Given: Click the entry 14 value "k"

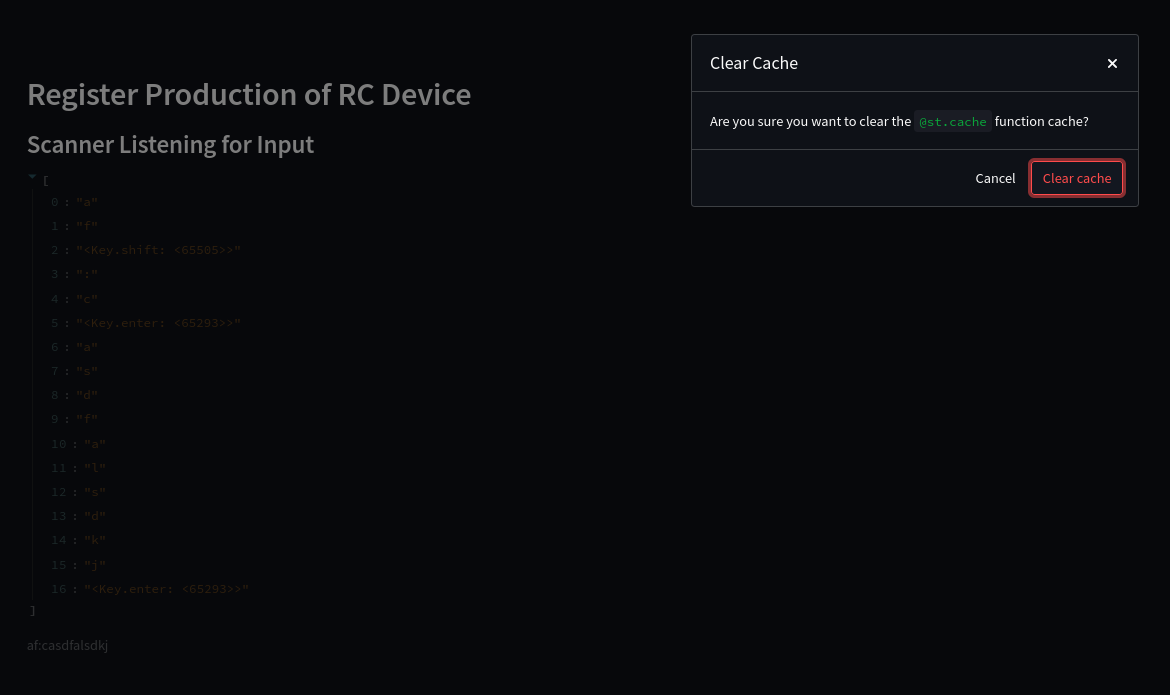Looking at the screenshot, I should 95,540.
